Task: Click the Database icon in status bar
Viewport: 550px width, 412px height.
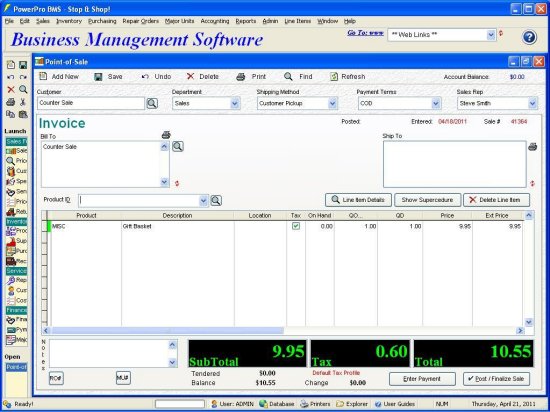Action: coord(263,404)
